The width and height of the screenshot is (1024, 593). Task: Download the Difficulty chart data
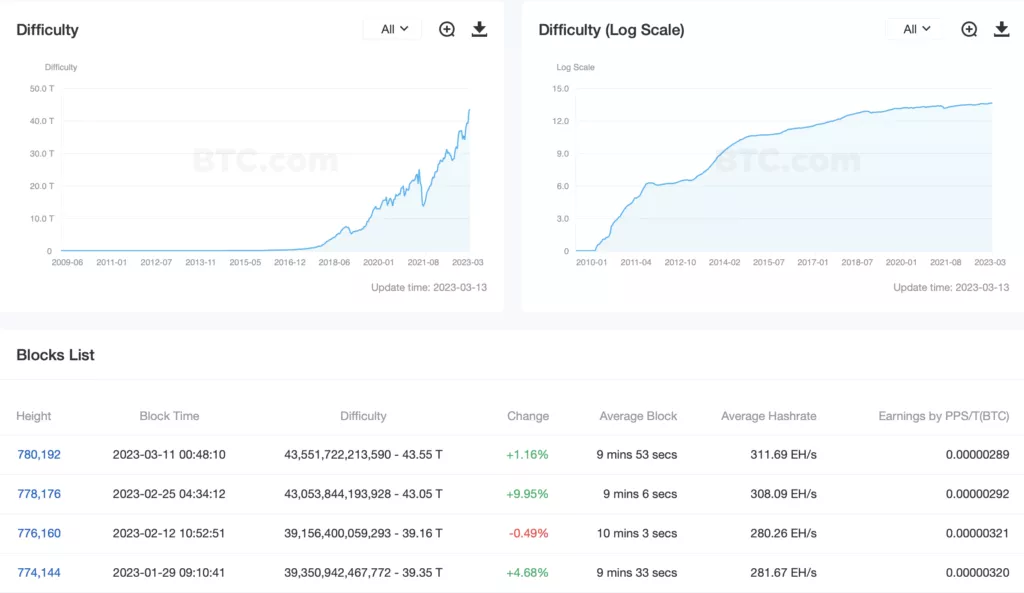(479, 29)
